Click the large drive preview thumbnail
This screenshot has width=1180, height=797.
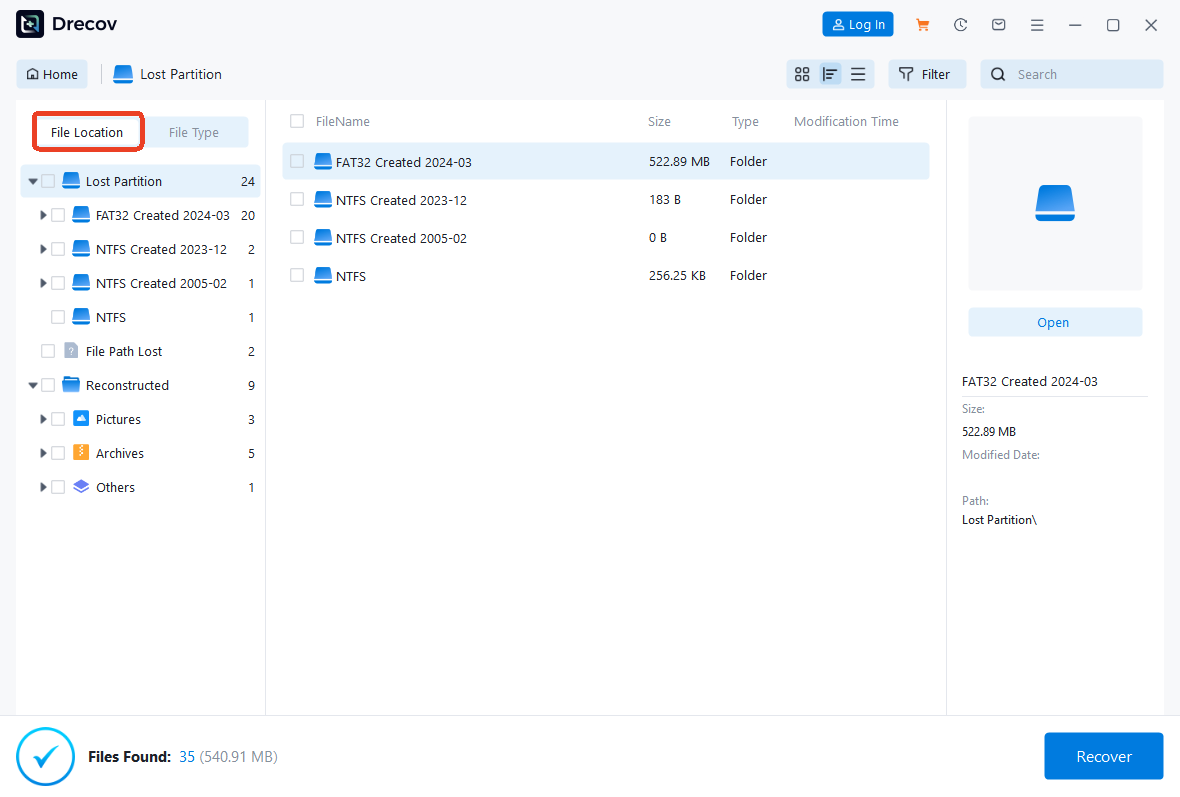pyautogui.click(x=1055, y=204)
